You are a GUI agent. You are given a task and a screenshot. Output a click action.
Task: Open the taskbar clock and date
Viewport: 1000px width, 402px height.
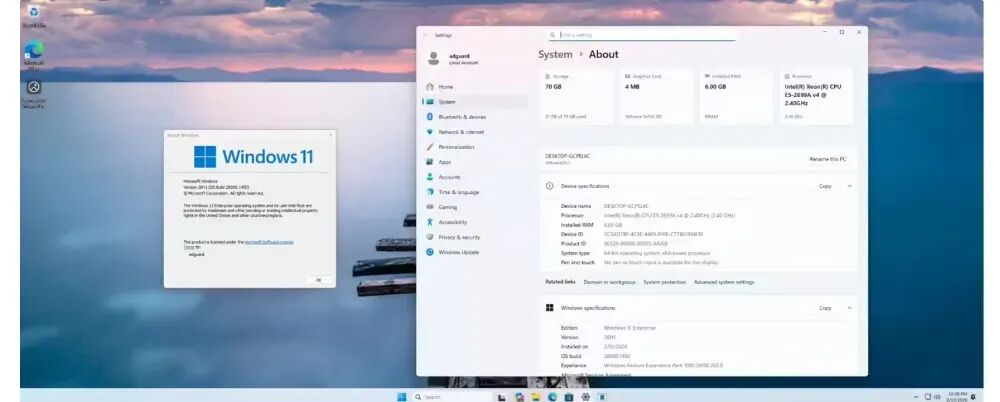coord(957,397)
